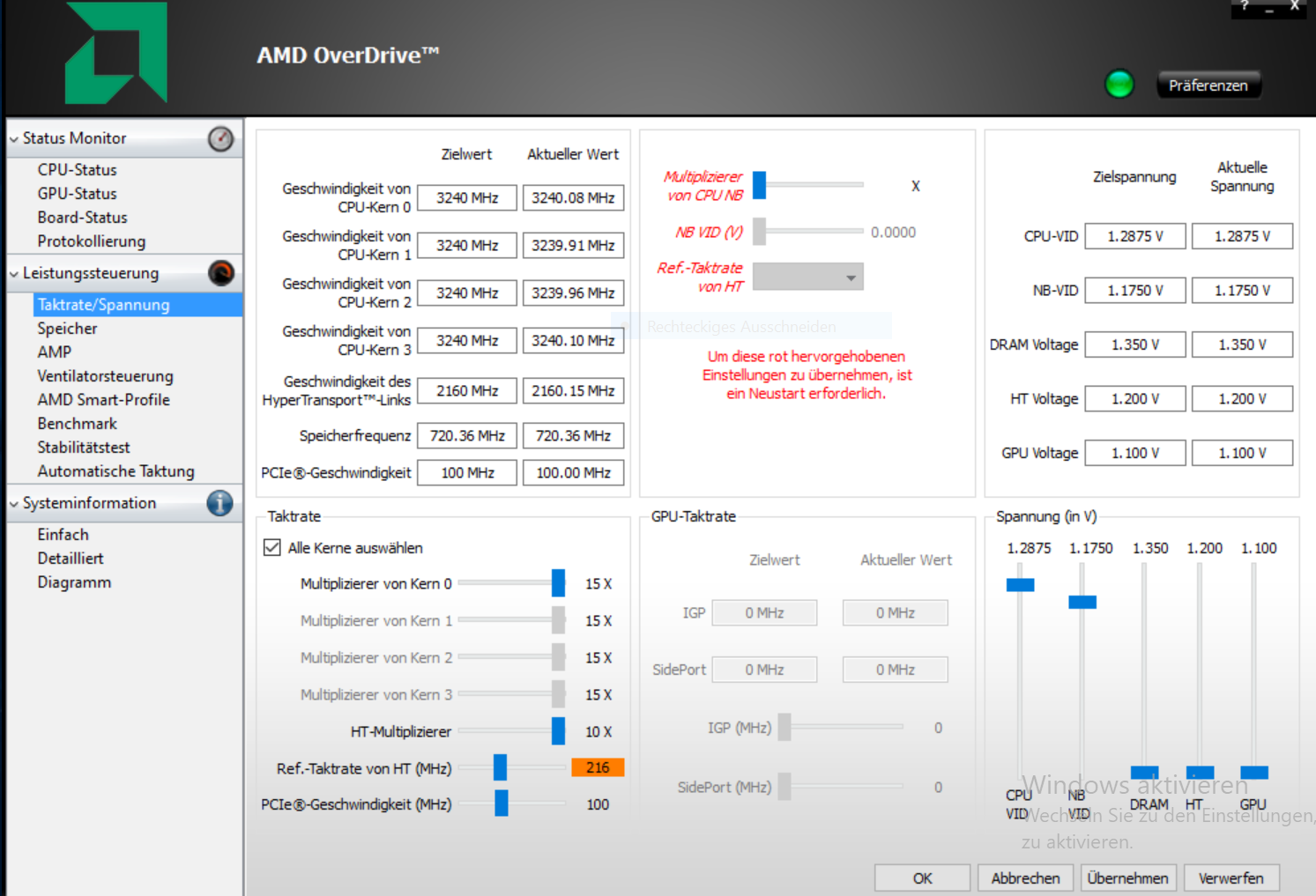Click Multiplizierer von Kern 0 slider handle
Image resolution: width=1316 pixels, height=896 pixels.
point(558,583)
